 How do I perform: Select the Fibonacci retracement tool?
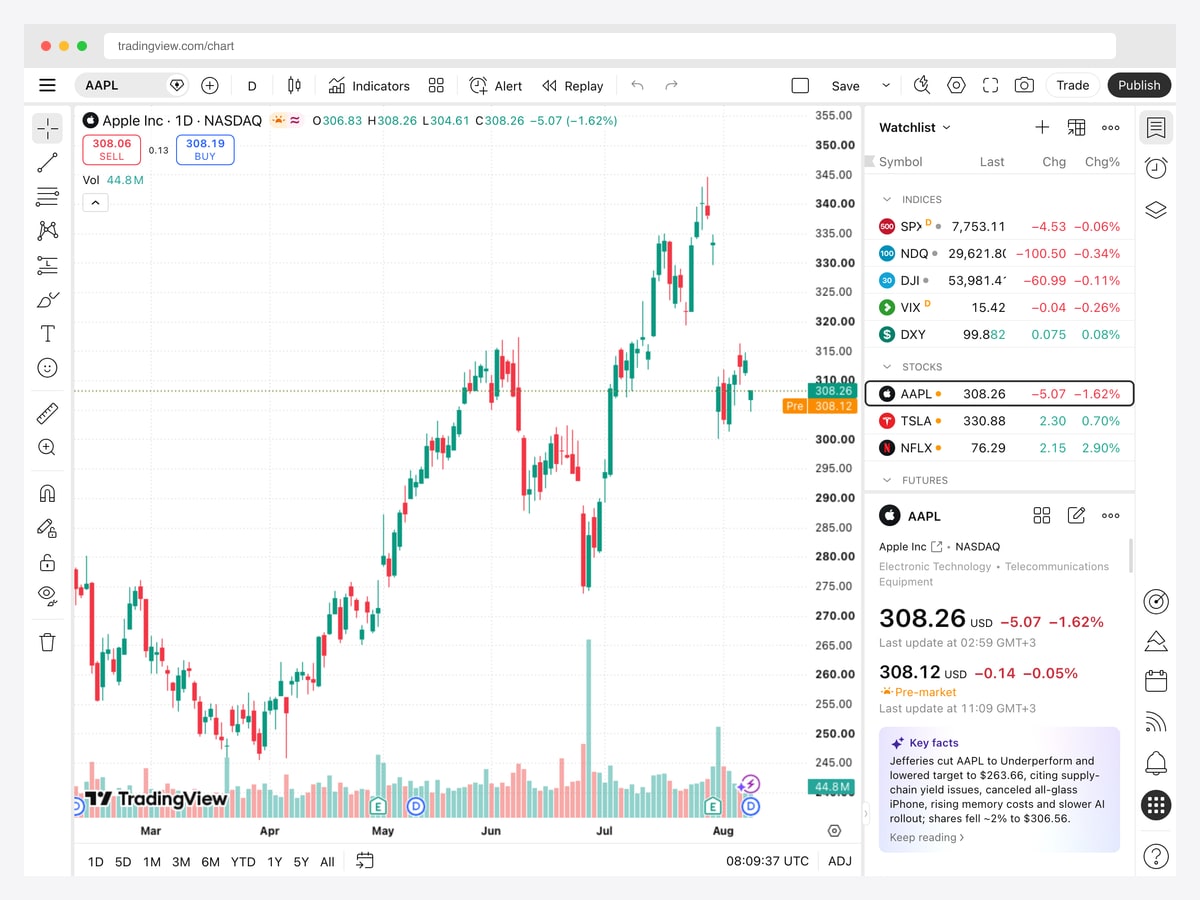[x=47, y=196]
